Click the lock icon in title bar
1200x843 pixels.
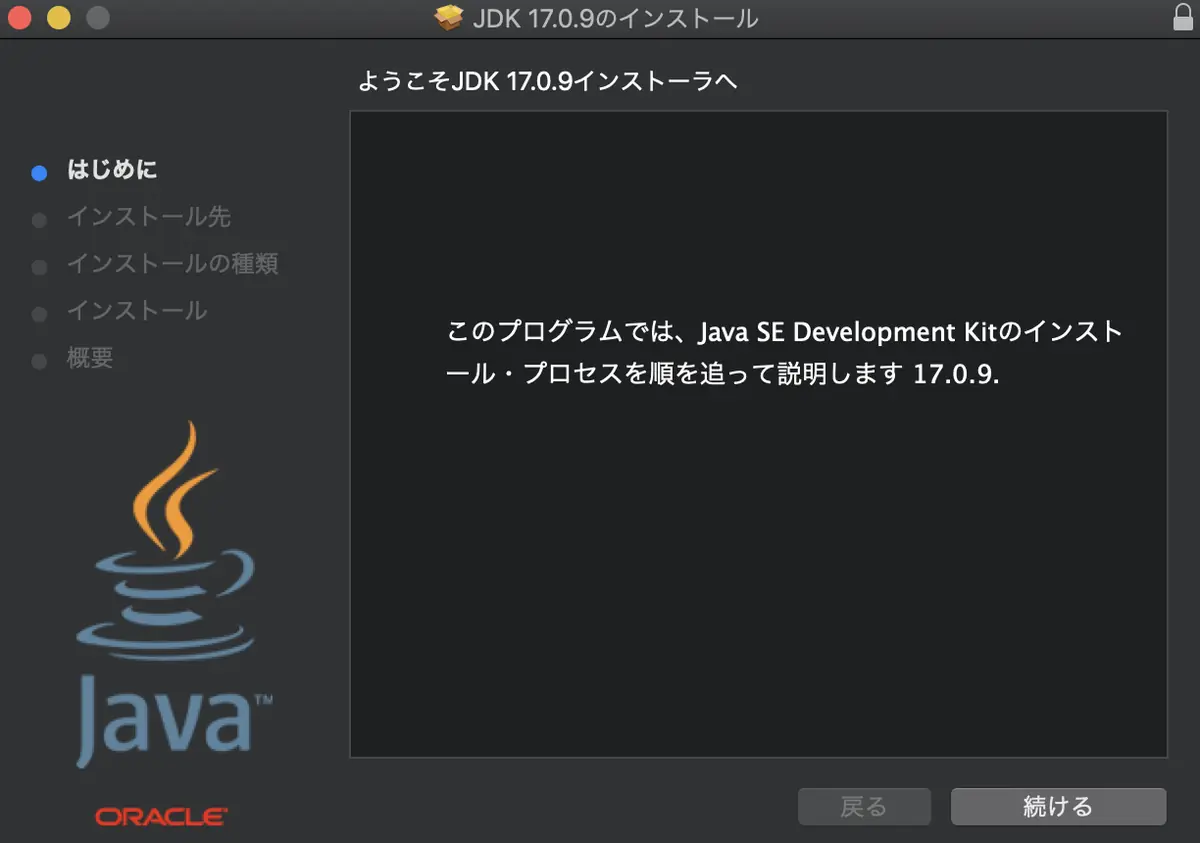1181,17
